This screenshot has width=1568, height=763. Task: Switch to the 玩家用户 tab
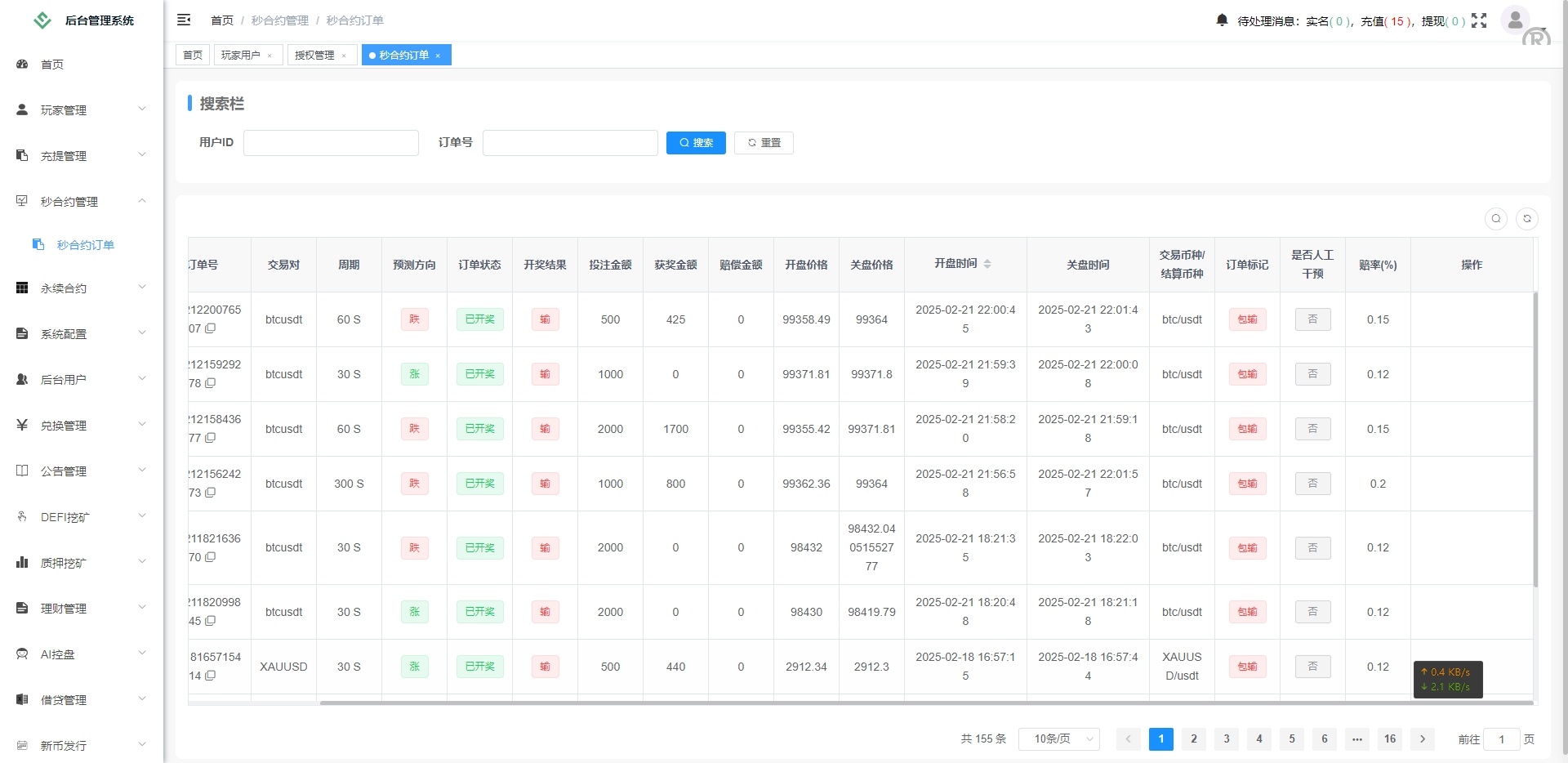pos(242,55)
